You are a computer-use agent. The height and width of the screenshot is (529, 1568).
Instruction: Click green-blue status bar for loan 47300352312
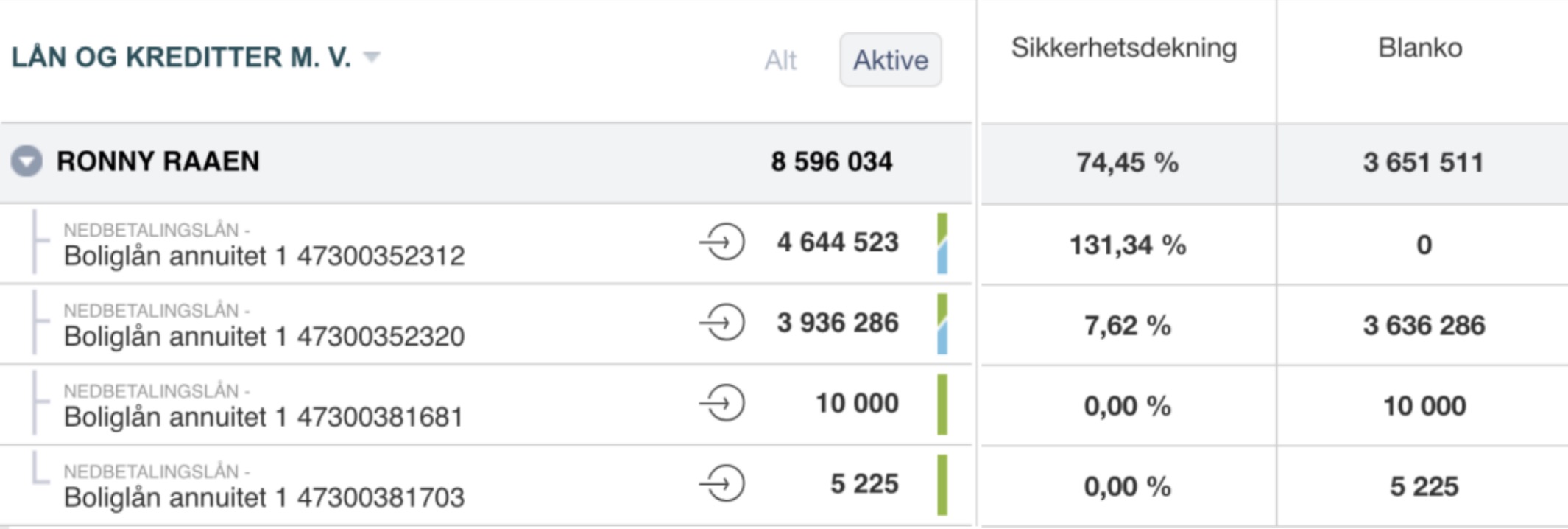click(942, 243)
